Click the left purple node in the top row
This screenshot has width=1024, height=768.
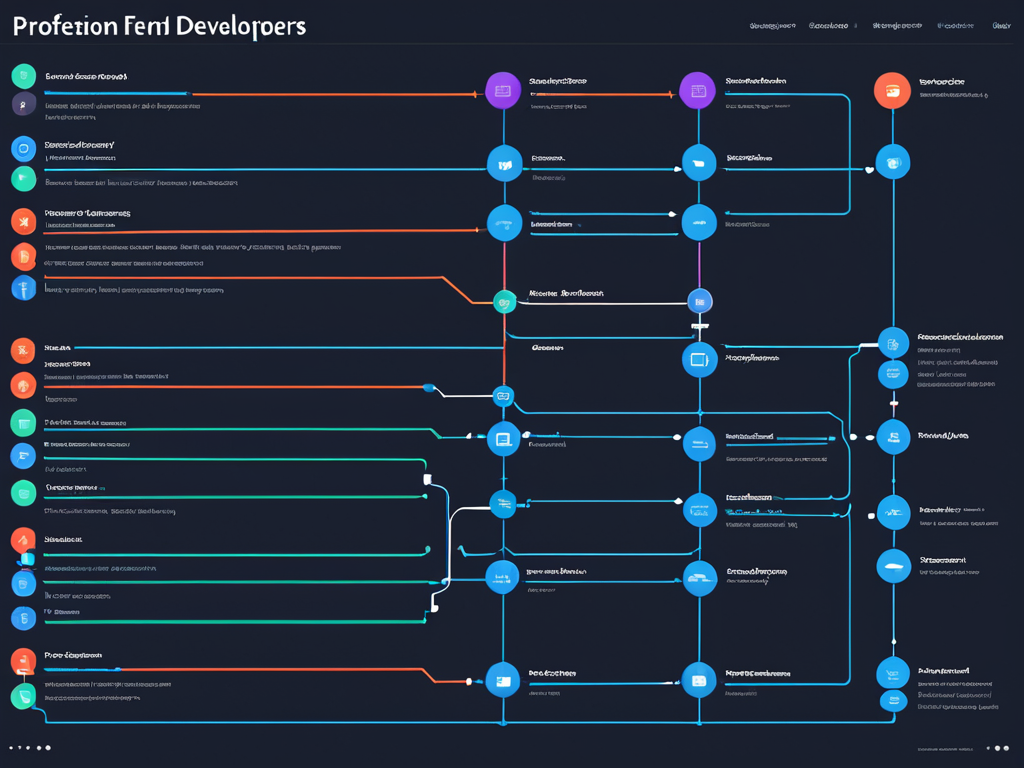tap(503, 90)
